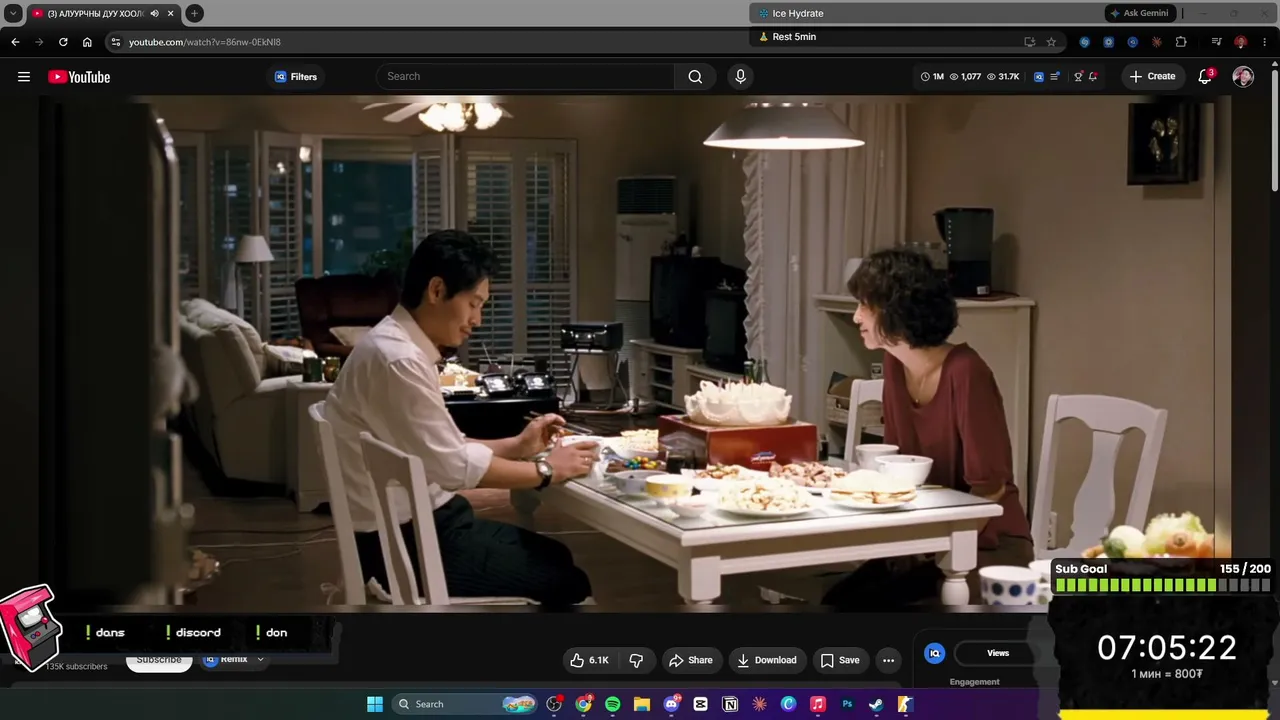1280x720 pixels.
Task: Go to the YouTube home logo
Action: click(x=79, y=77)
